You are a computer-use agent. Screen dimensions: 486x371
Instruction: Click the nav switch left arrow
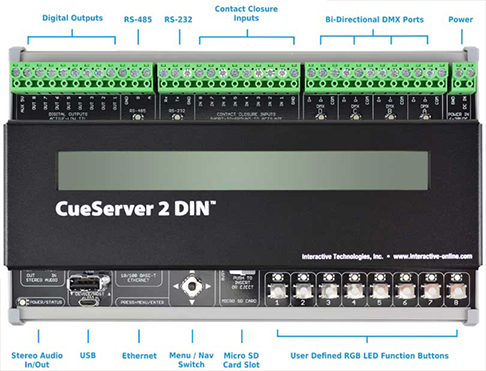click(x=176, y=286)
